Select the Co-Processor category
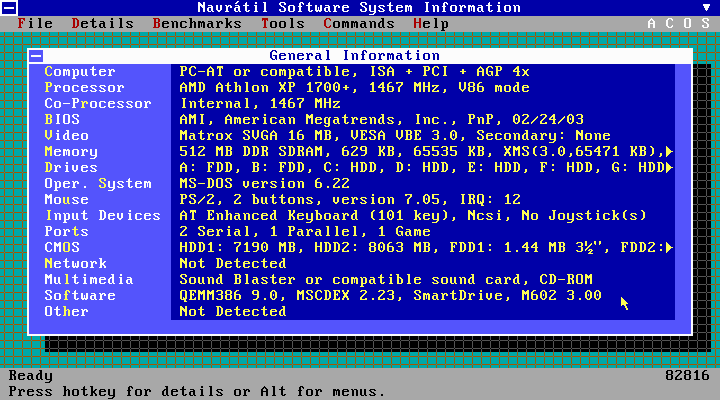Viewport: 720px width, 400px height. [x=98, y=104]
